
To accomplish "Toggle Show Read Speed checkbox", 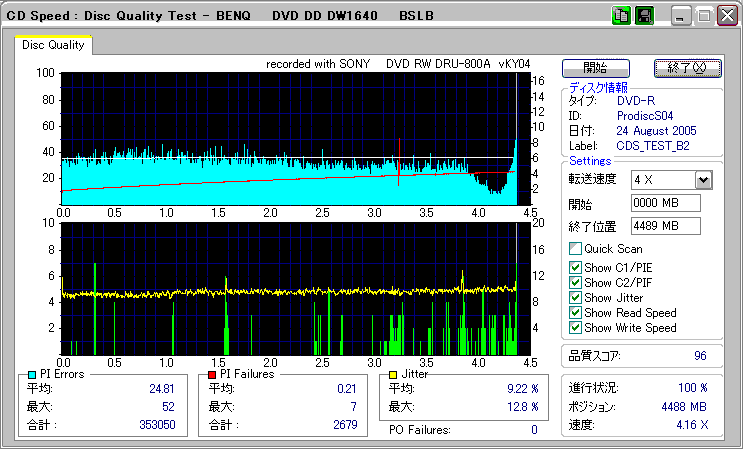I will pos(574,313).
